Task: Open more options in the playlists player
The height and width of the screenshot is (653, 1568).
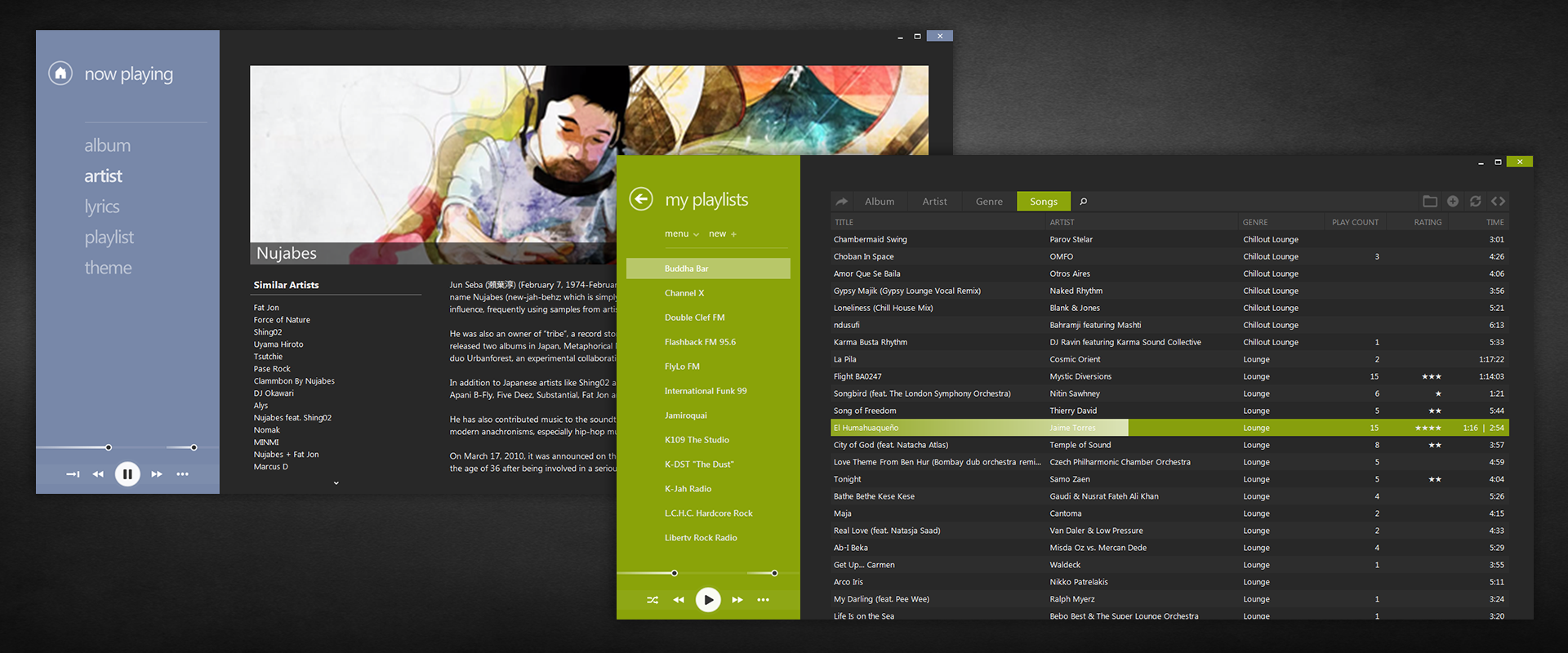Action: coord(764,600)
